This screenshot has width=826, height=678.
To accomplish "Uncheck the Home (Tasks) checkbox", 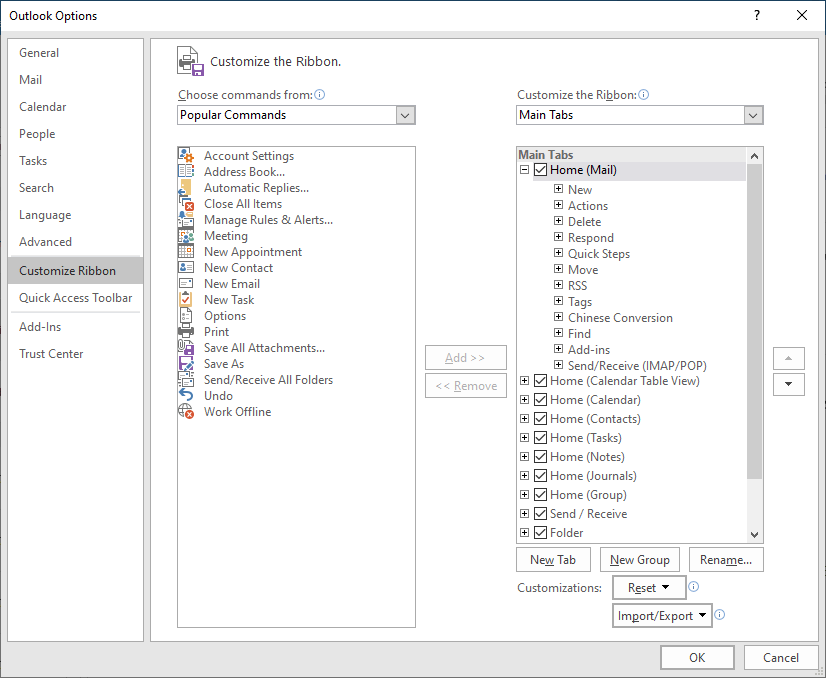I will 540,438.
